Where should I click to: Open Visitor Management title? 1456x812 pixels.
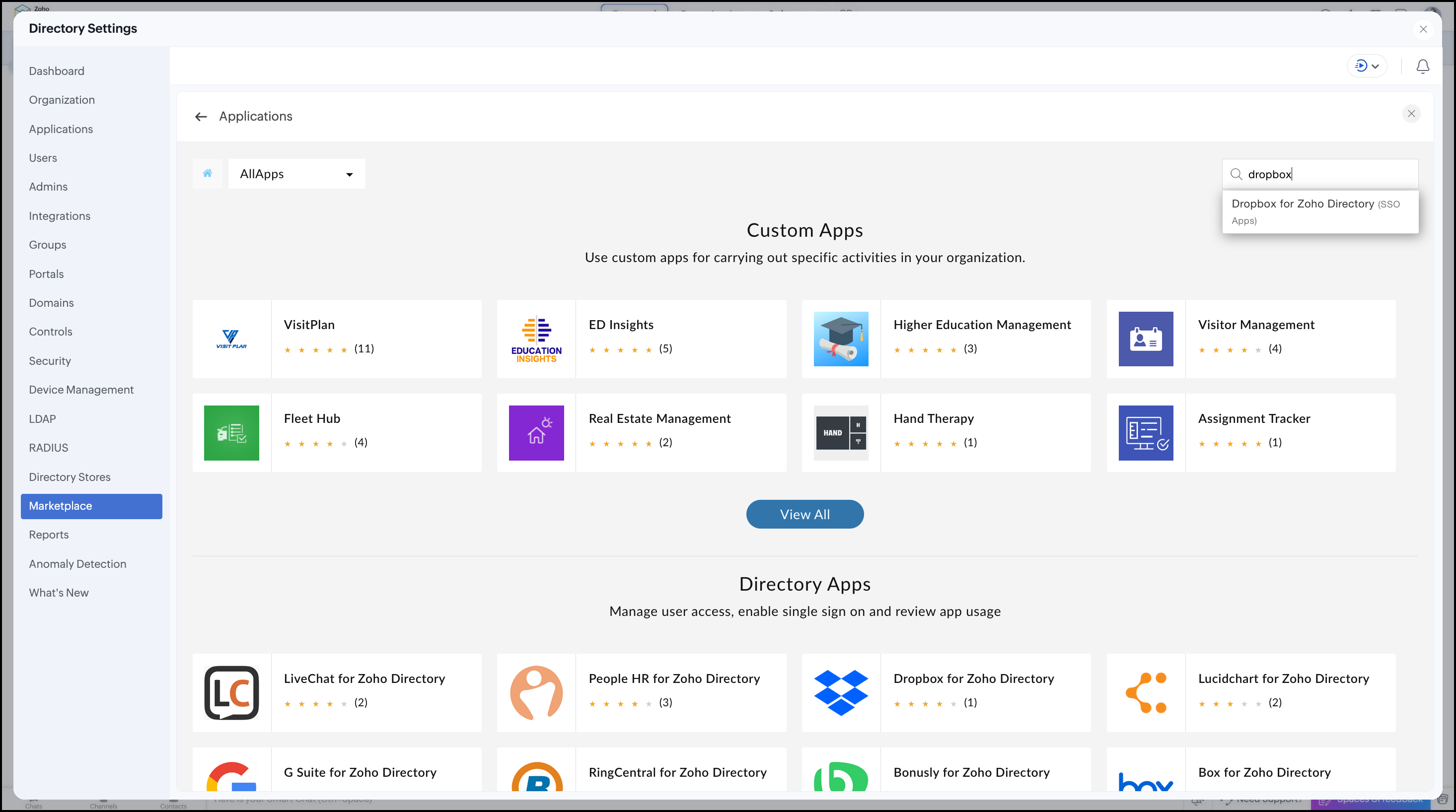(x=1256, y=325)
